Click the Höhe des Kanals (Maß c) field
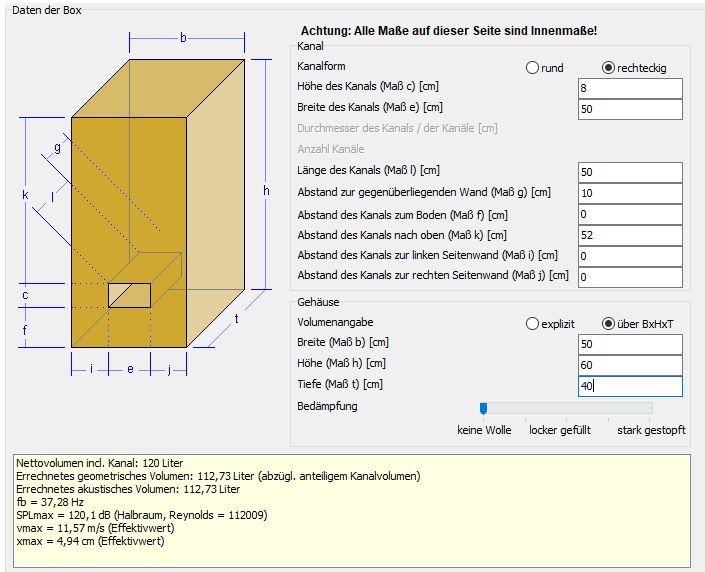Image resolution: width=705 pixels, height=572 pixels. pyautogui.click(x=630, y=88)
